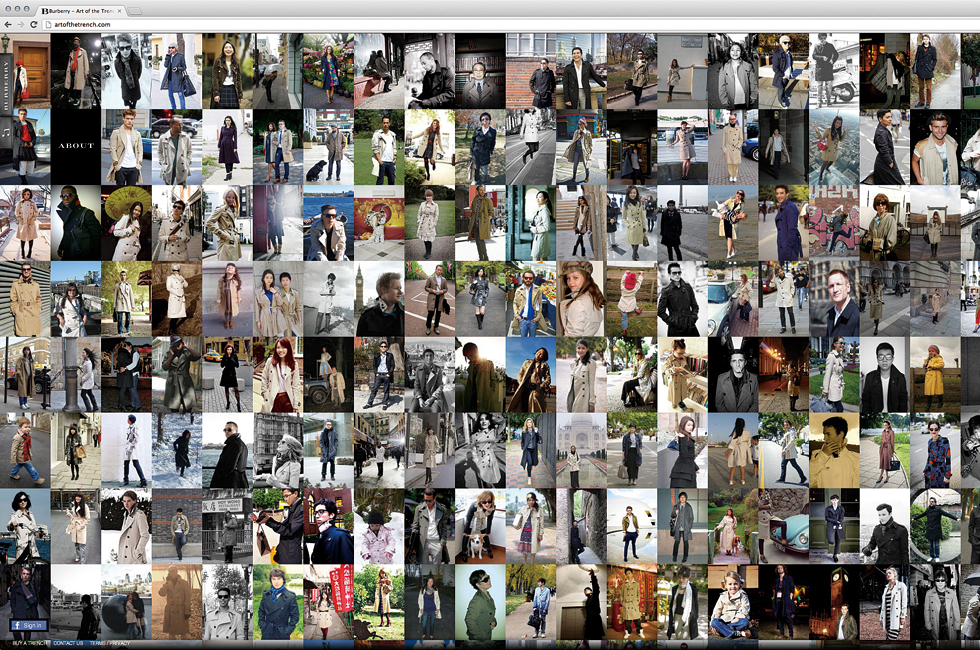
Task: Open the photo with the yellow parasol
Action: point(126,222)
